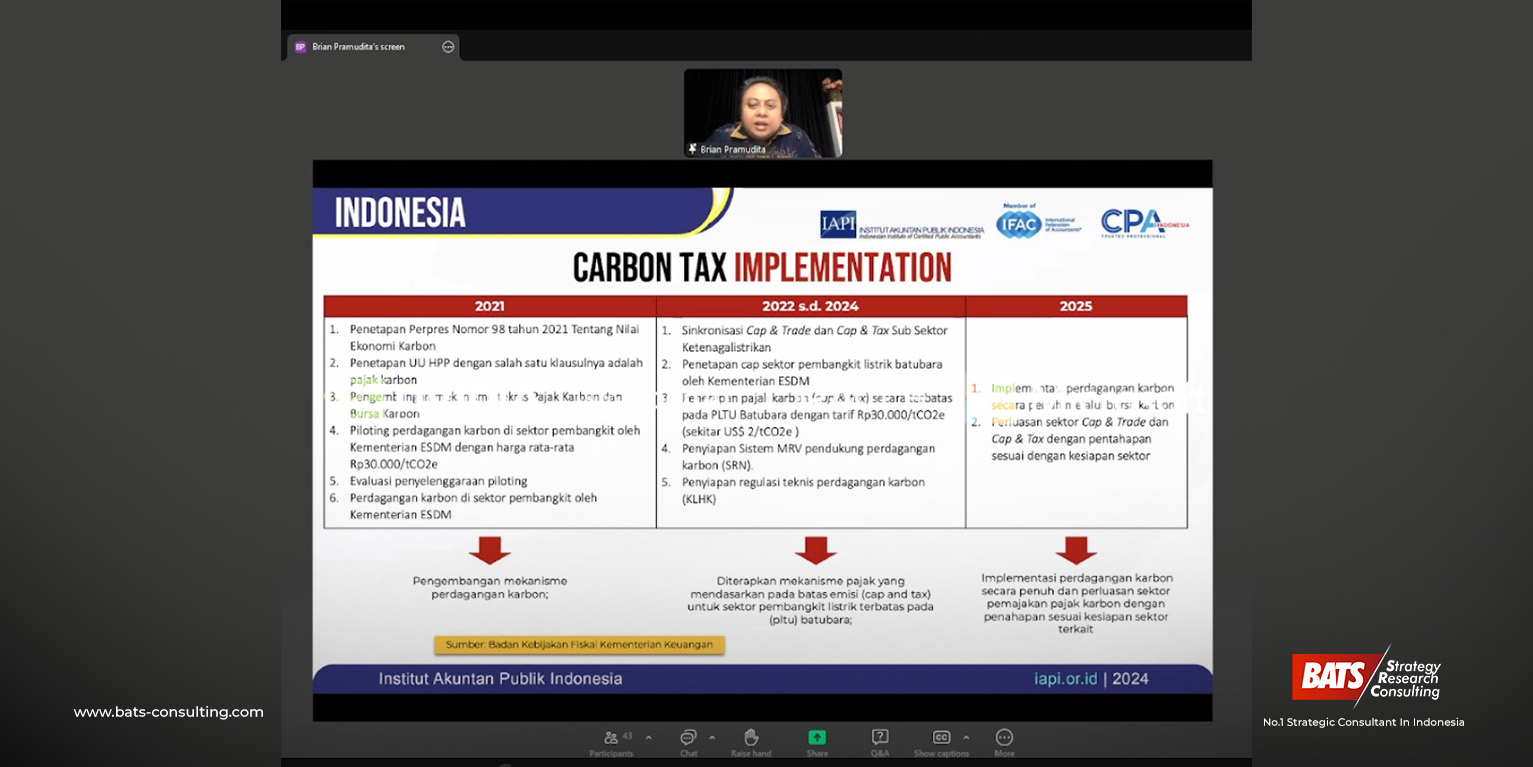Image resolution: width=1533 pixels, height=767 pixels.
Task: Click the participant count 43
Action: (627, 736)
